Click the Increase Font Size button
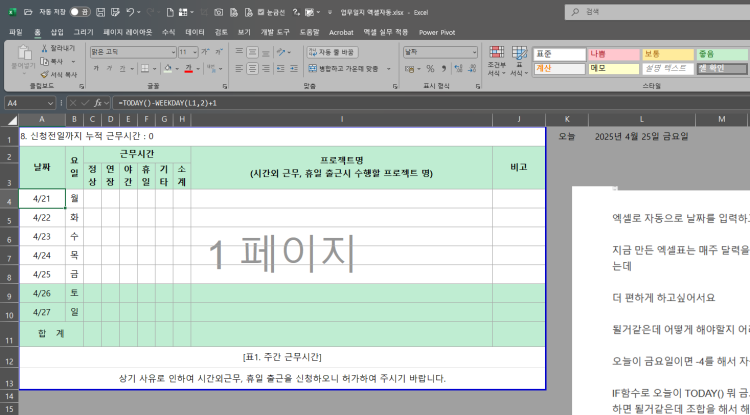The height and width of the screenshot is (415, 750). pos(205,52)
